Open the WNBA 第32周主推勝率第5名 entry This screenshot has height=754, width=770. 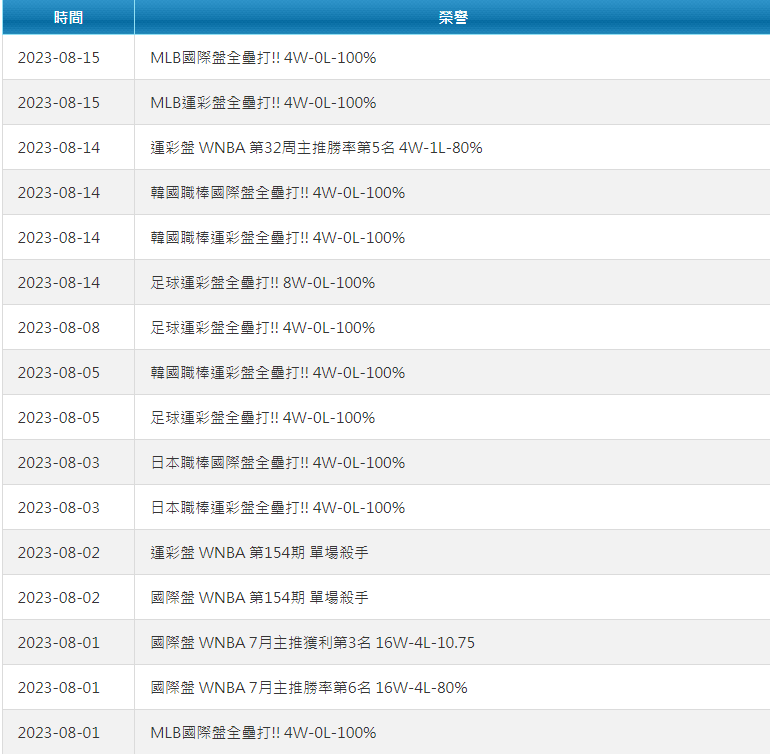(316, 148)
